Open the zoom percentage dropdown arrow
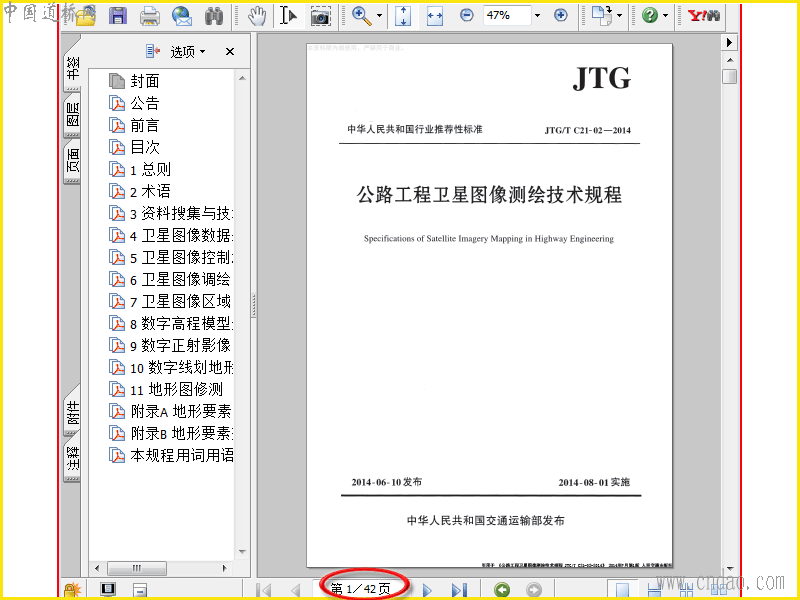 tap(537, 15)
